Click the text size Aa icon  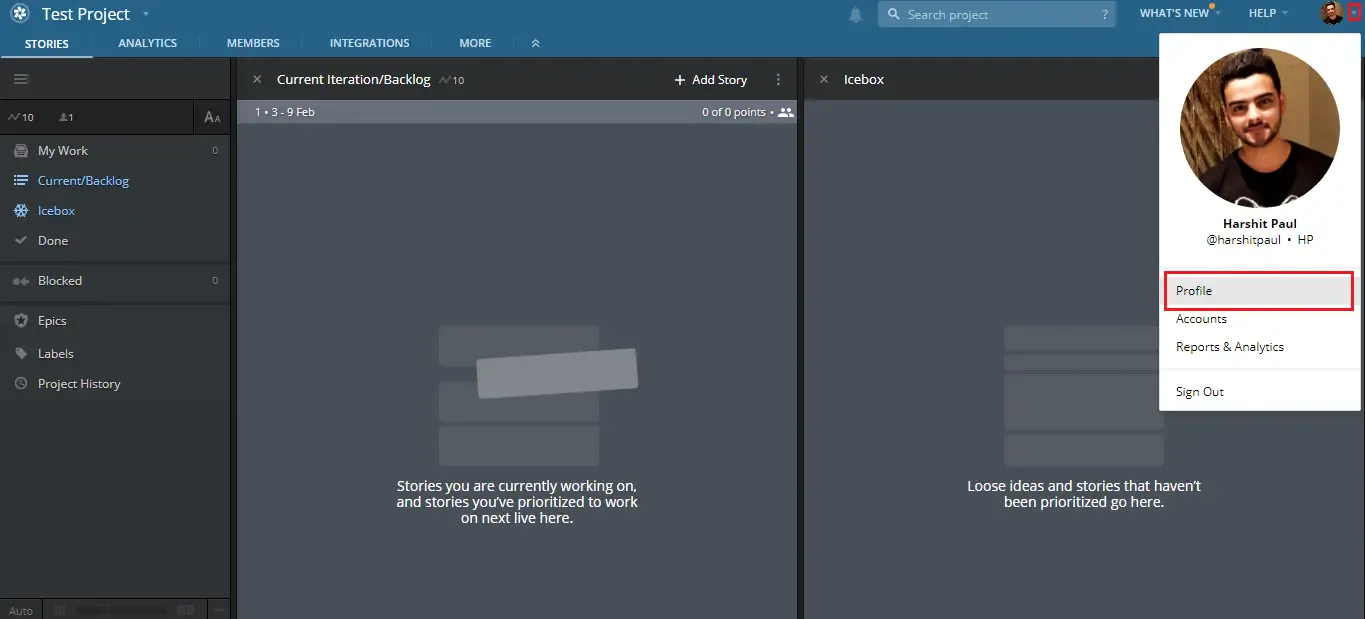(x=212, y=117)
